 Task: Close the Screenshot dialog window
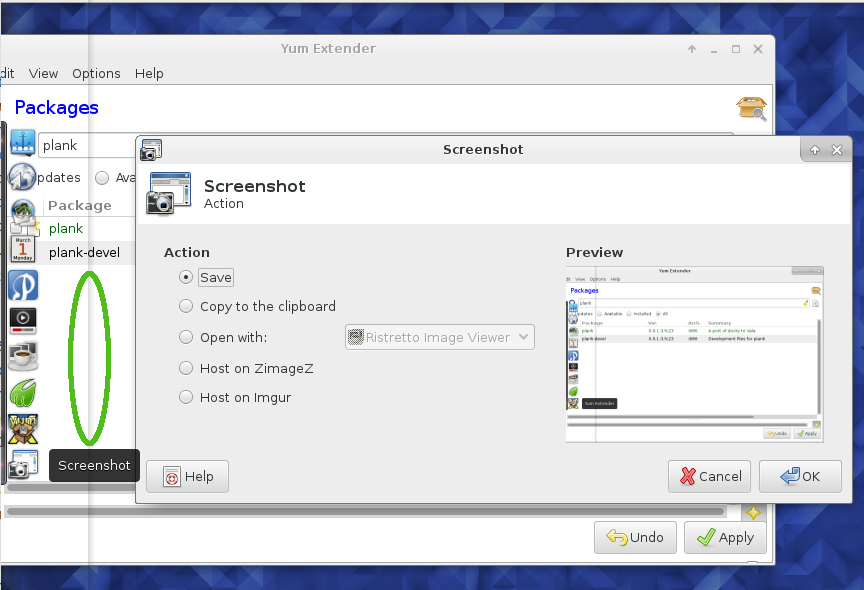[837, 150]
